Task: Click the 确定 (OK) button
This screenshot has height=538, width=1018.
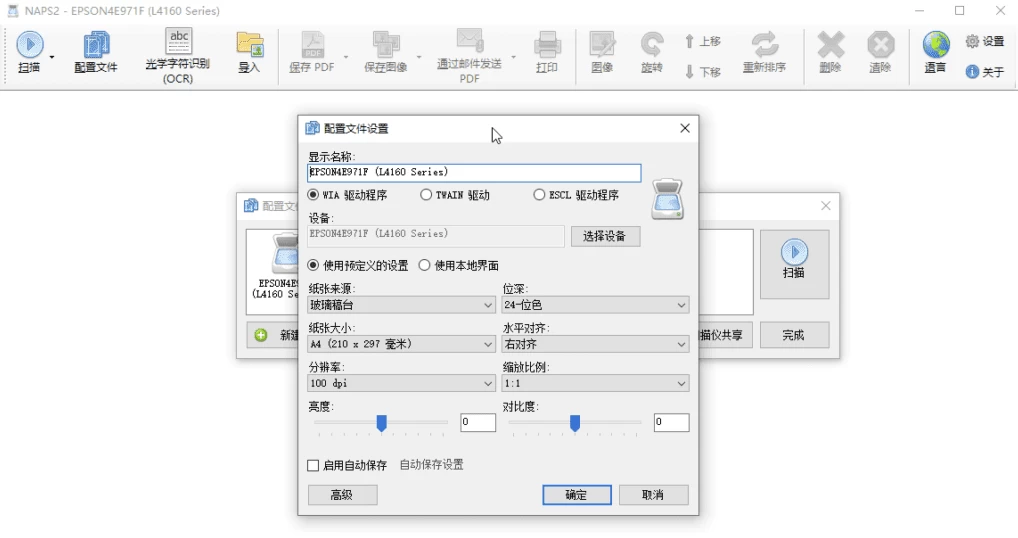Action: tap(576, 495)
